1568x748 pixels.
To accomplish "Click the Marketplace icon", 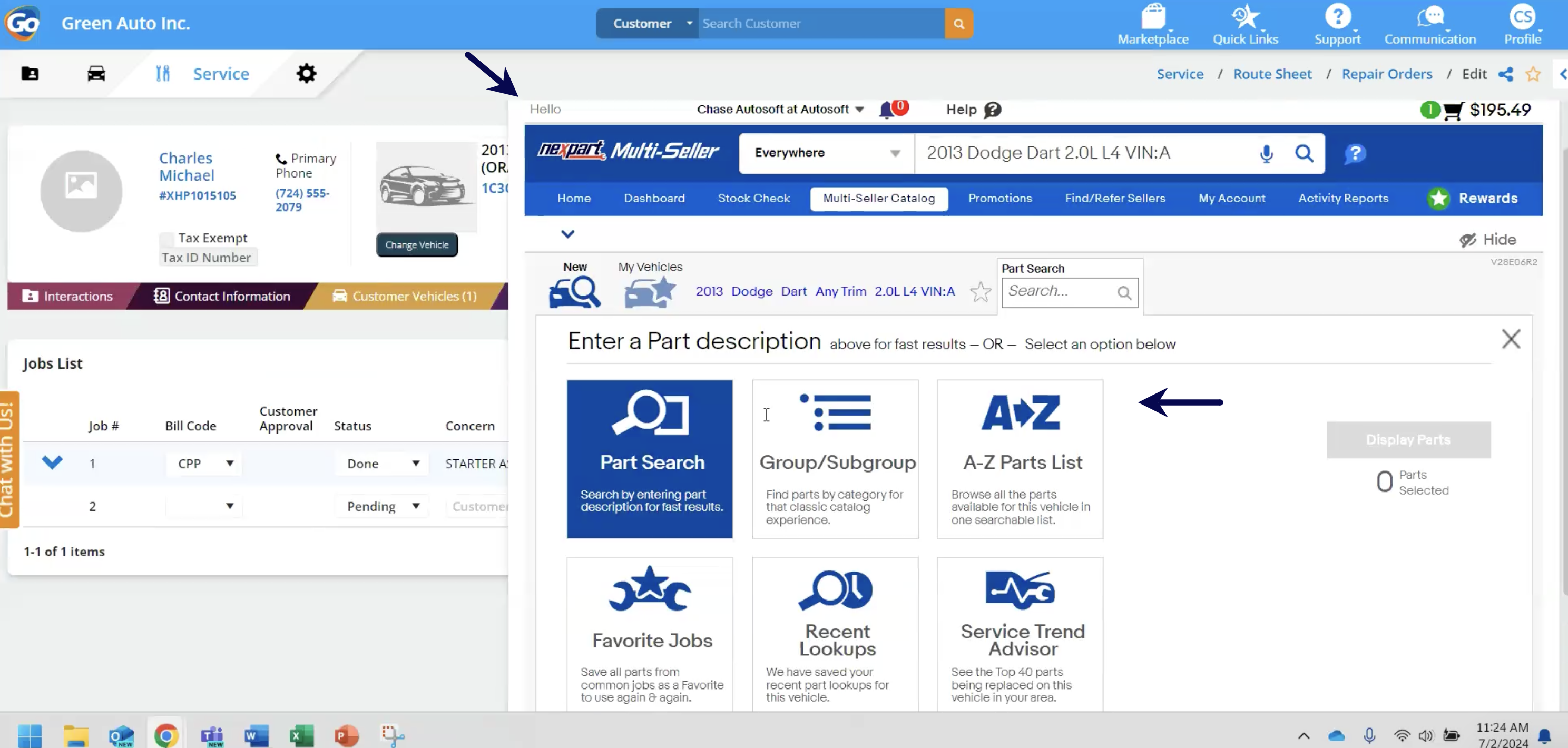I will pos(1153,24).
